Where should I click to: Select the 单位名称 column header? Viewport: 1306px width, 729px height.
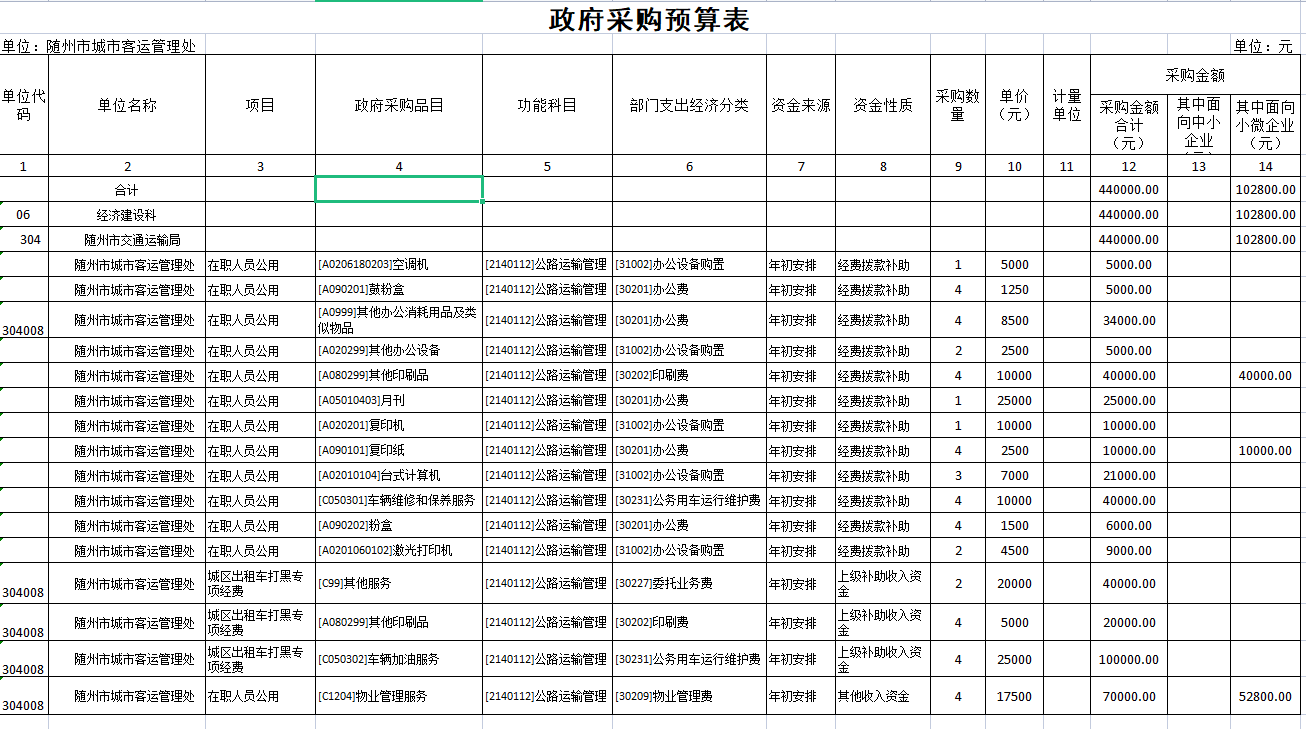pyautogui.click(x=127, y=105)
